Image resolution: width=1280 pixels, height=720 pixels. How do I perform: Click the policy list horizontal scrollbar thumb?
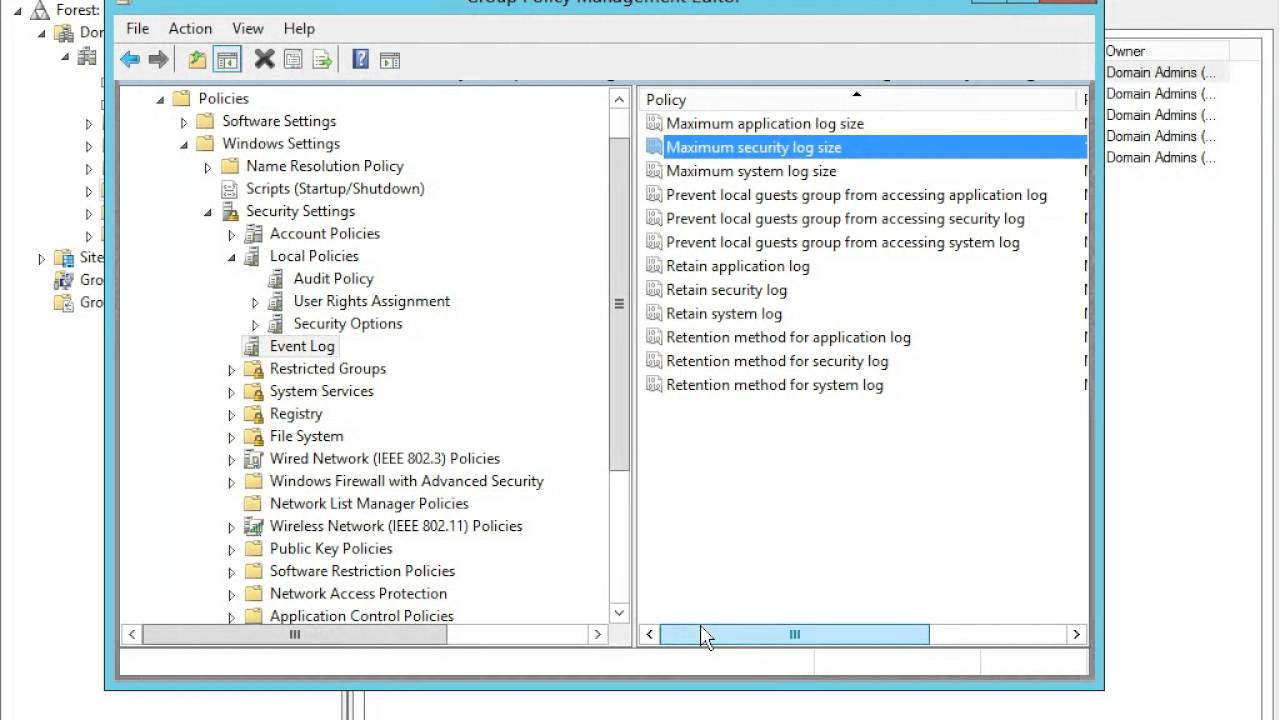pos(794,634)
